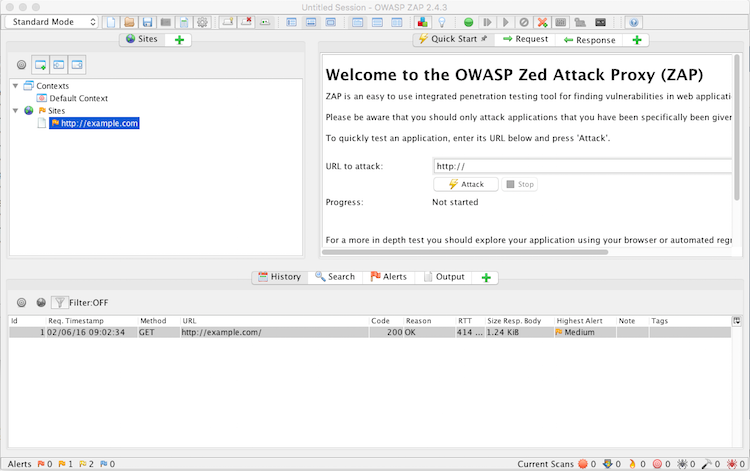Click the Continue play arrow icon
Viewport: 750px width, 471px height.
pos(506,22)
